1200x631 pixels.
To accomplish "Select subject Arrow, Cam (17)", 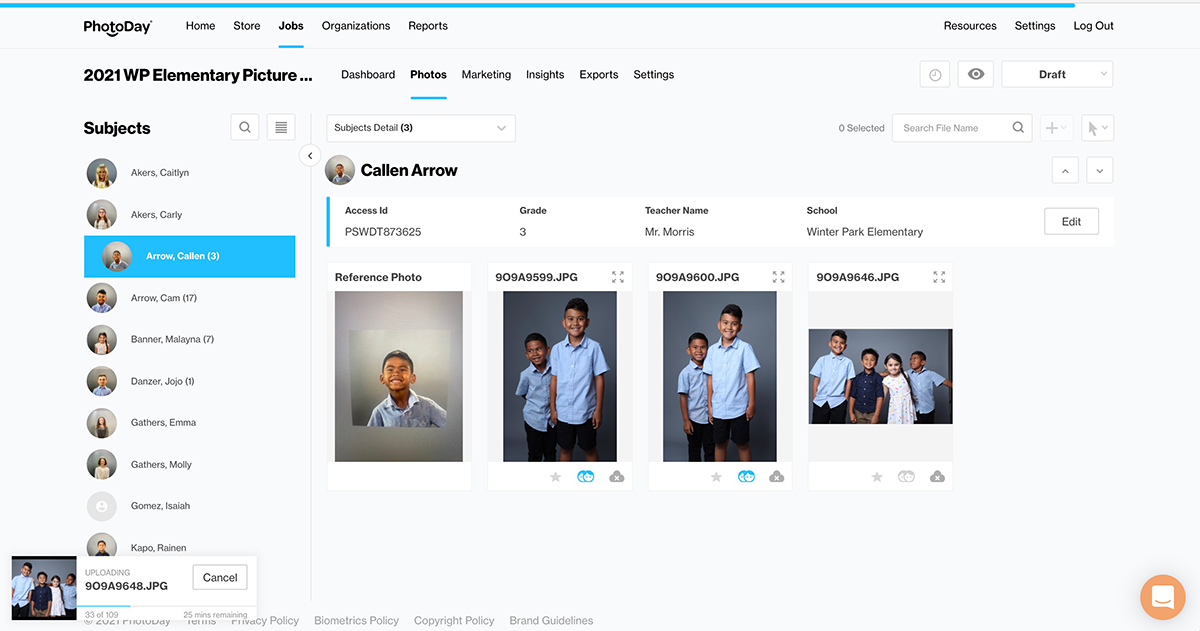I will 189,298.
